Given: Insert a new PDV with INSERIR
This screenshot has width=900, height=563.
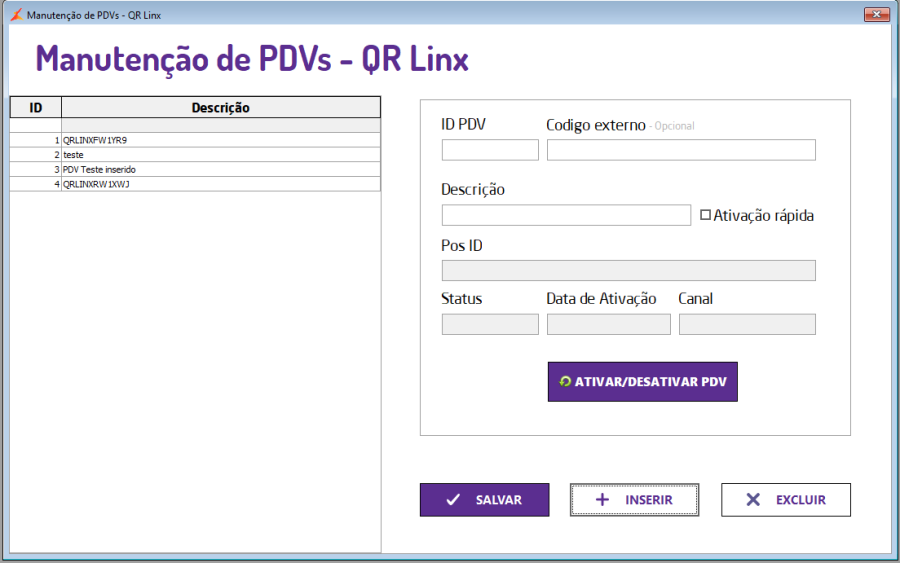Looking at the screenshot, I should [634, 500].
